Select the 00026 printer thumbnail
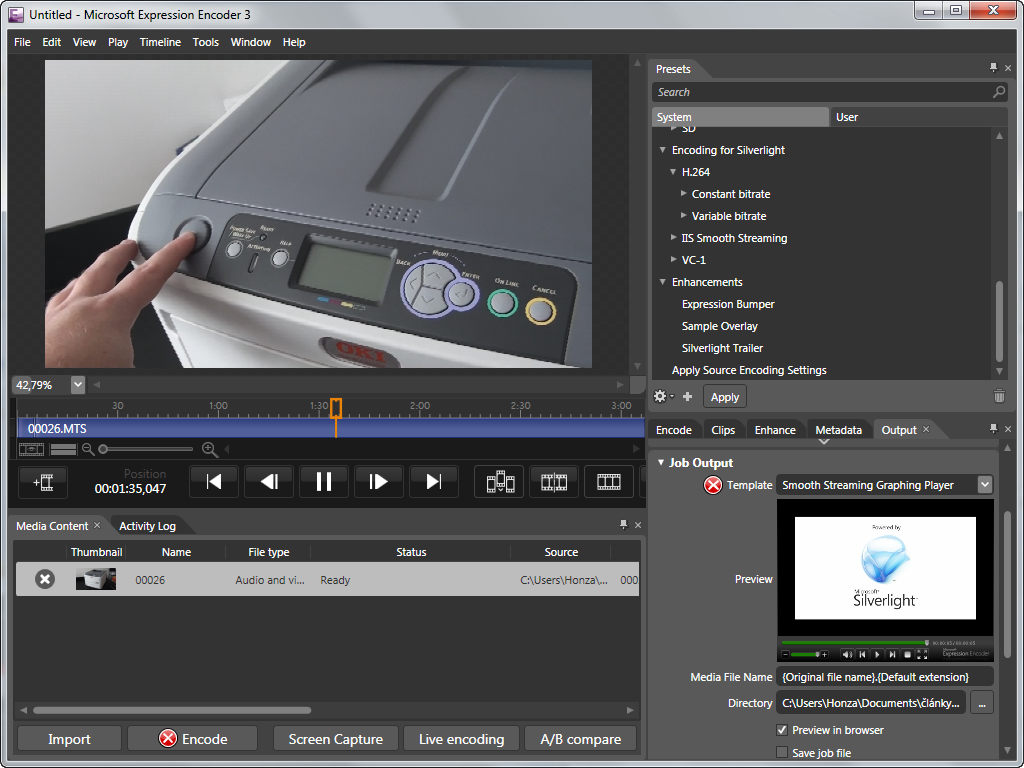Screen dimensions: 1024x768 coord(95,579)
